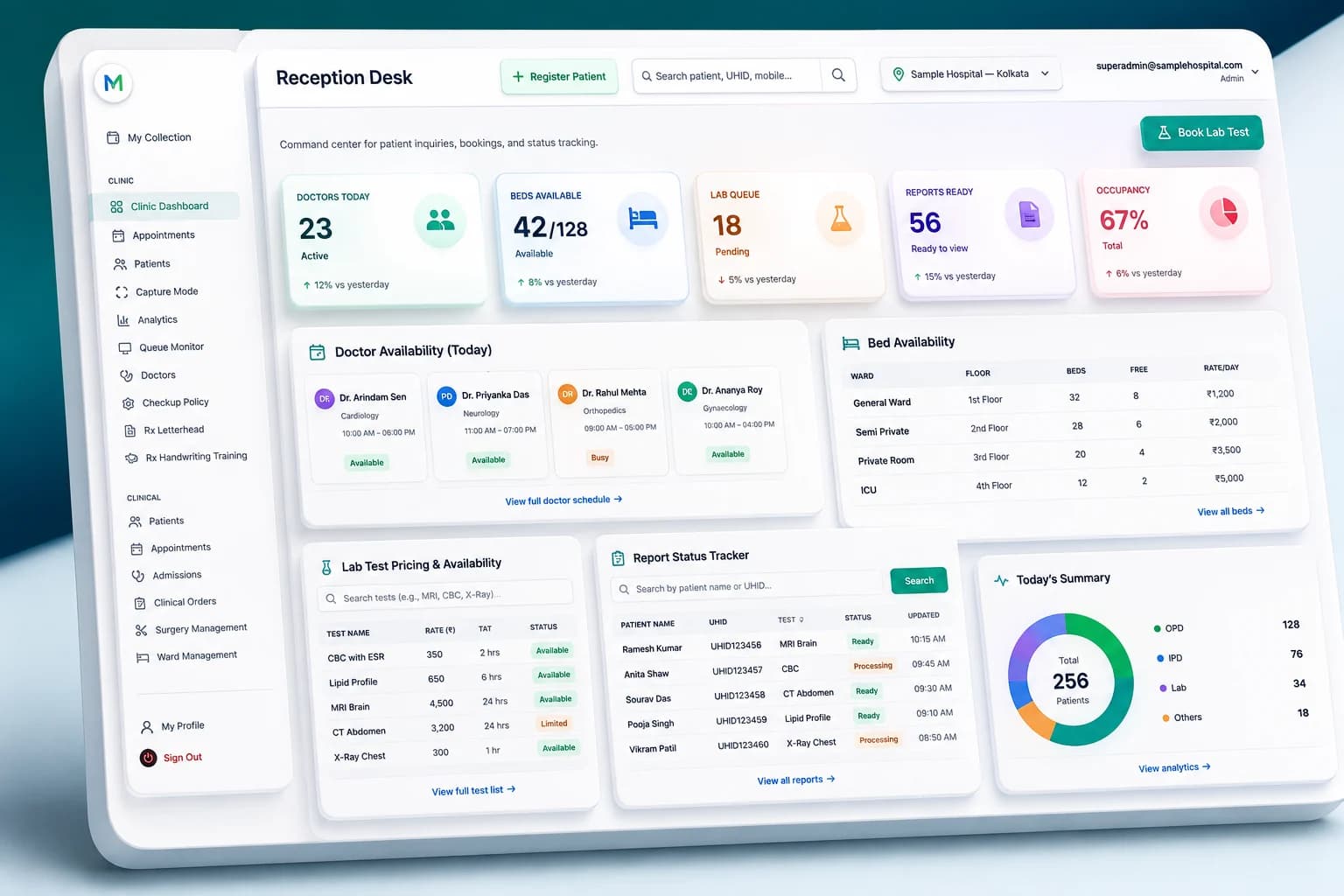Click the Search tests input field
Image resolution: width=1344 pixels, height=896 pixels.
(x=445, y=596)
